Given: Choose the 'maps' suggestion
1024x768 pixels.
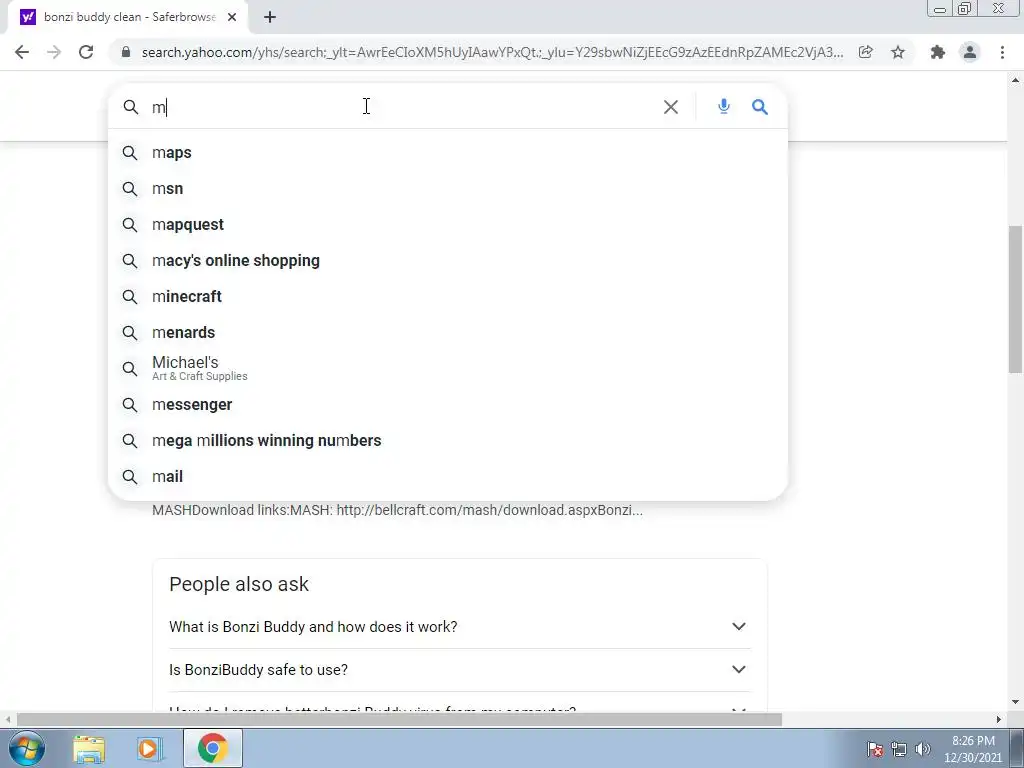Looking at the screenshot, I should point(448,153).
